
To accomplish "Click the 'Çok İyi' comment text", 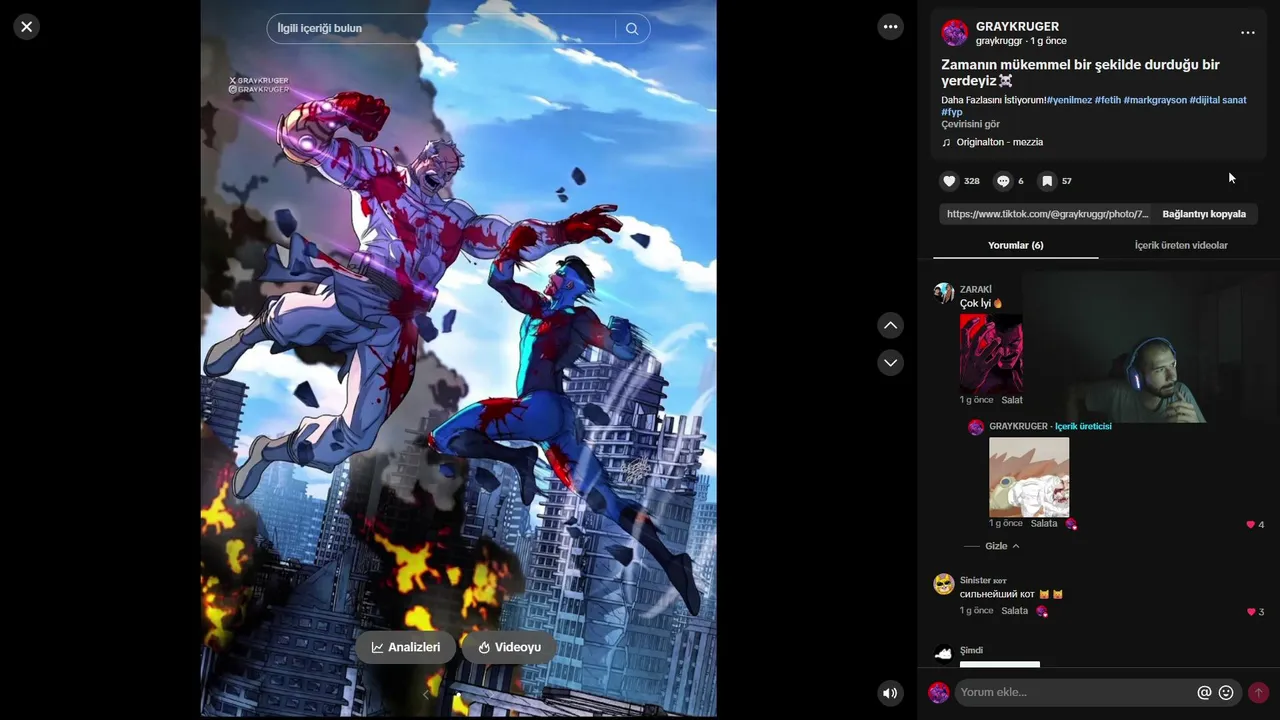I will pos(975,303).
